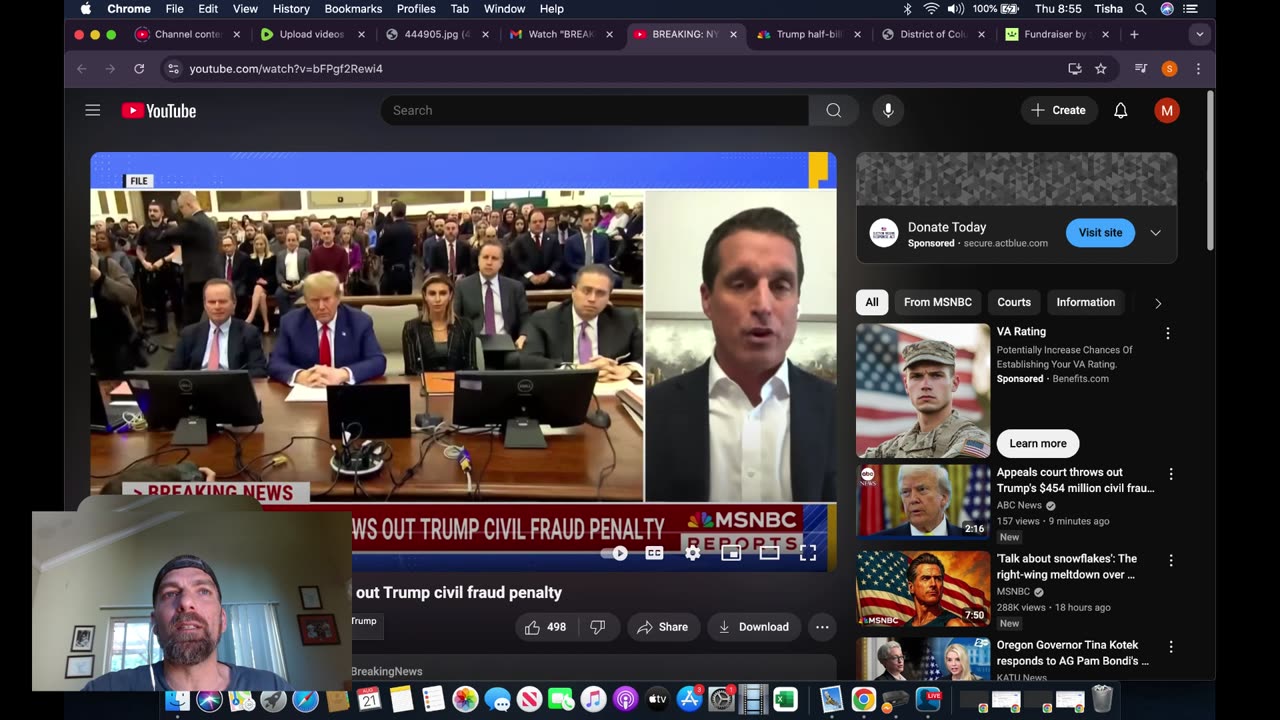Start voice search with the microphone

click(x=888, y=110)
